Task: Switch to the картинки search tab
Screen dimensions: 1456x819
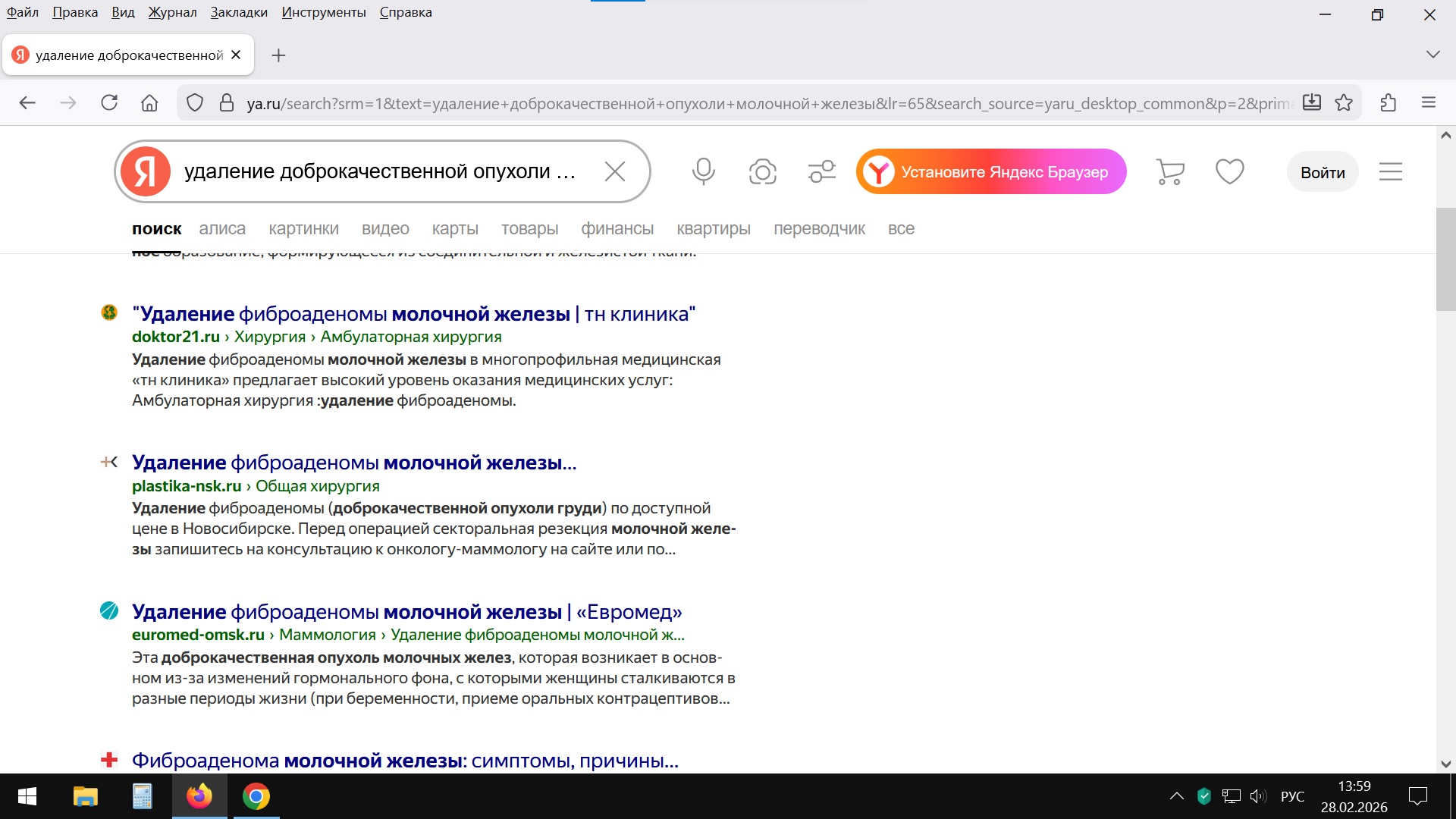Action: (x=303, y=228)
